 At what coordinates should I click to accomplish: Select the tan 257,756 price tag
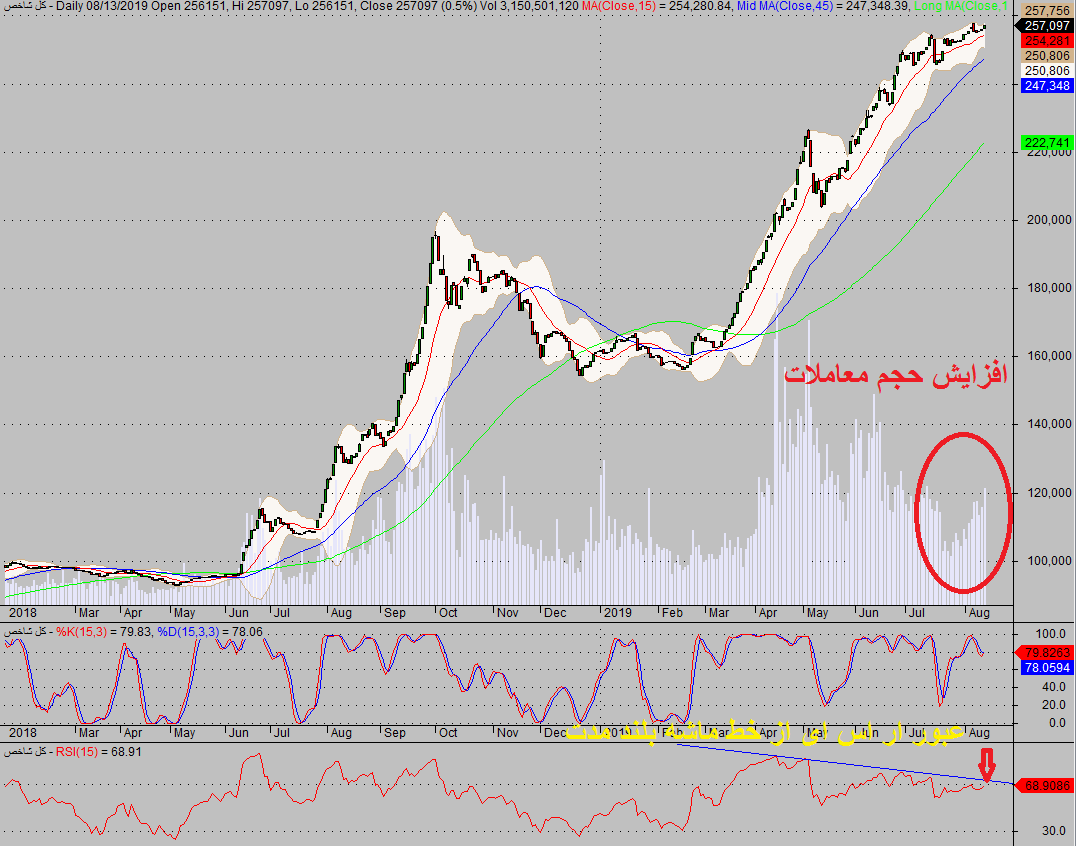tap(1046, 11)
